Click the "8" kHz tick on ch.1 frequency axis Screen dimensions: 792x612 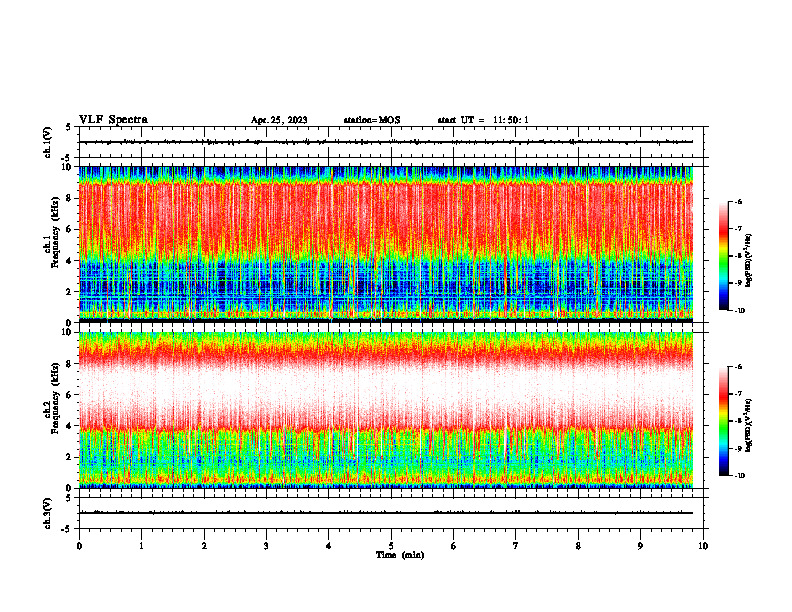click(70, 198)
